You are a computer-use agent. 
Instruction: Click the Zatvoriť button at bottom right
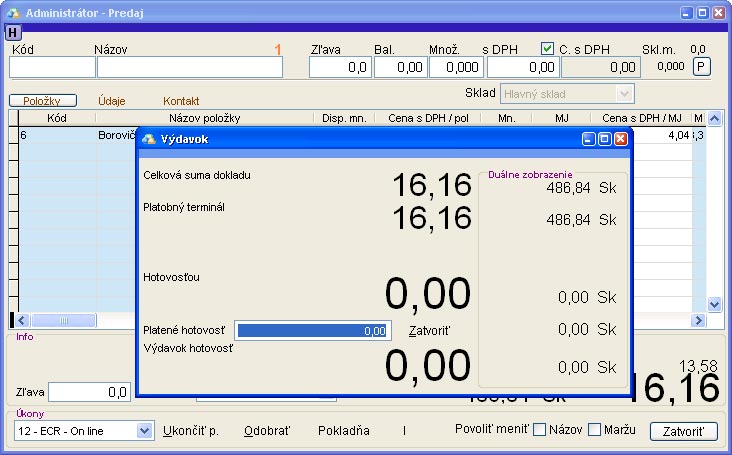click(683, 431)
